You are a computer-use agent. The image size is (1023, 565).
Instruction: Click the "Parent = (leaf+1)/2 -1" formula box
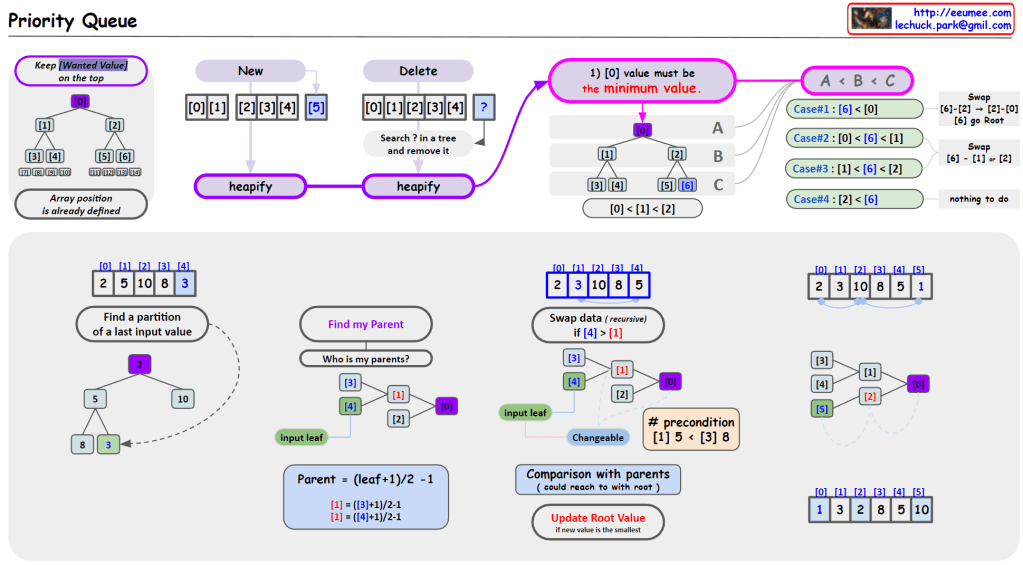(x=365, y=495)
